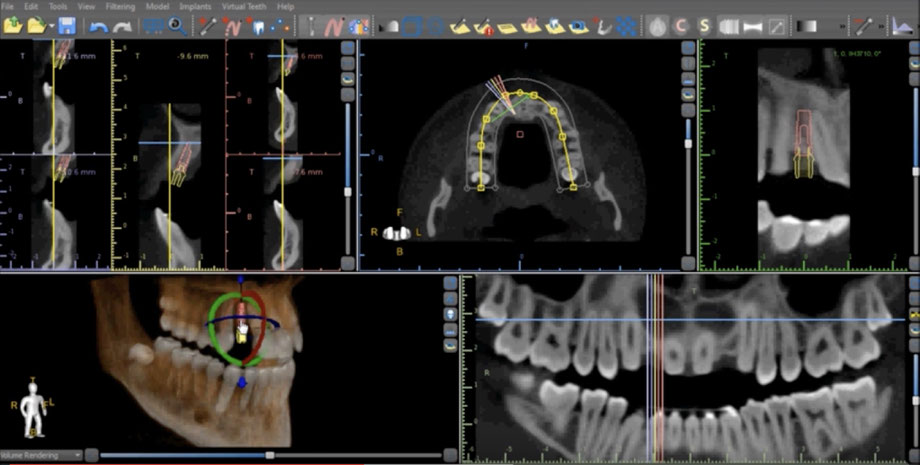Toggle the S view mode button
Viewport: 920px width, 465px height.
coord(705,25)
